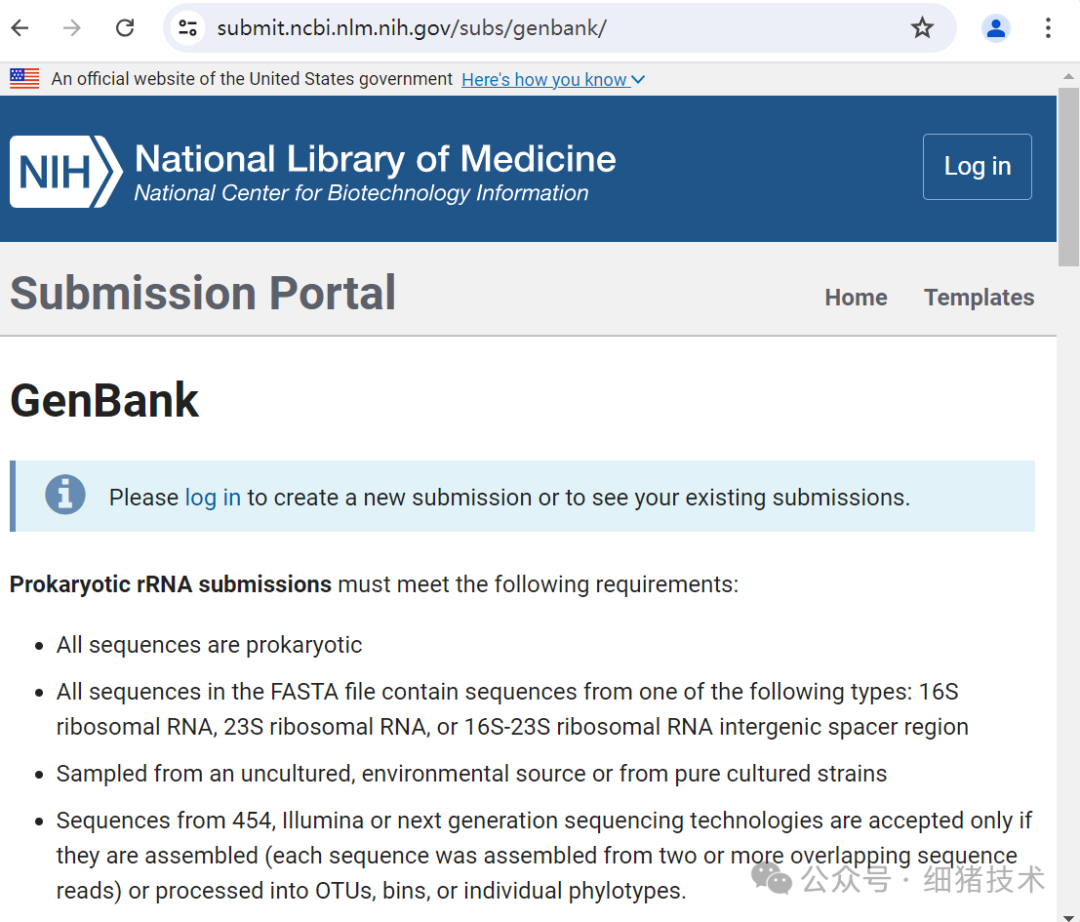Image resolution: width=1080 pixels, height=922 pixels.
Task: Reload the GenBank submission page
Action: click(x=125, y=28)
